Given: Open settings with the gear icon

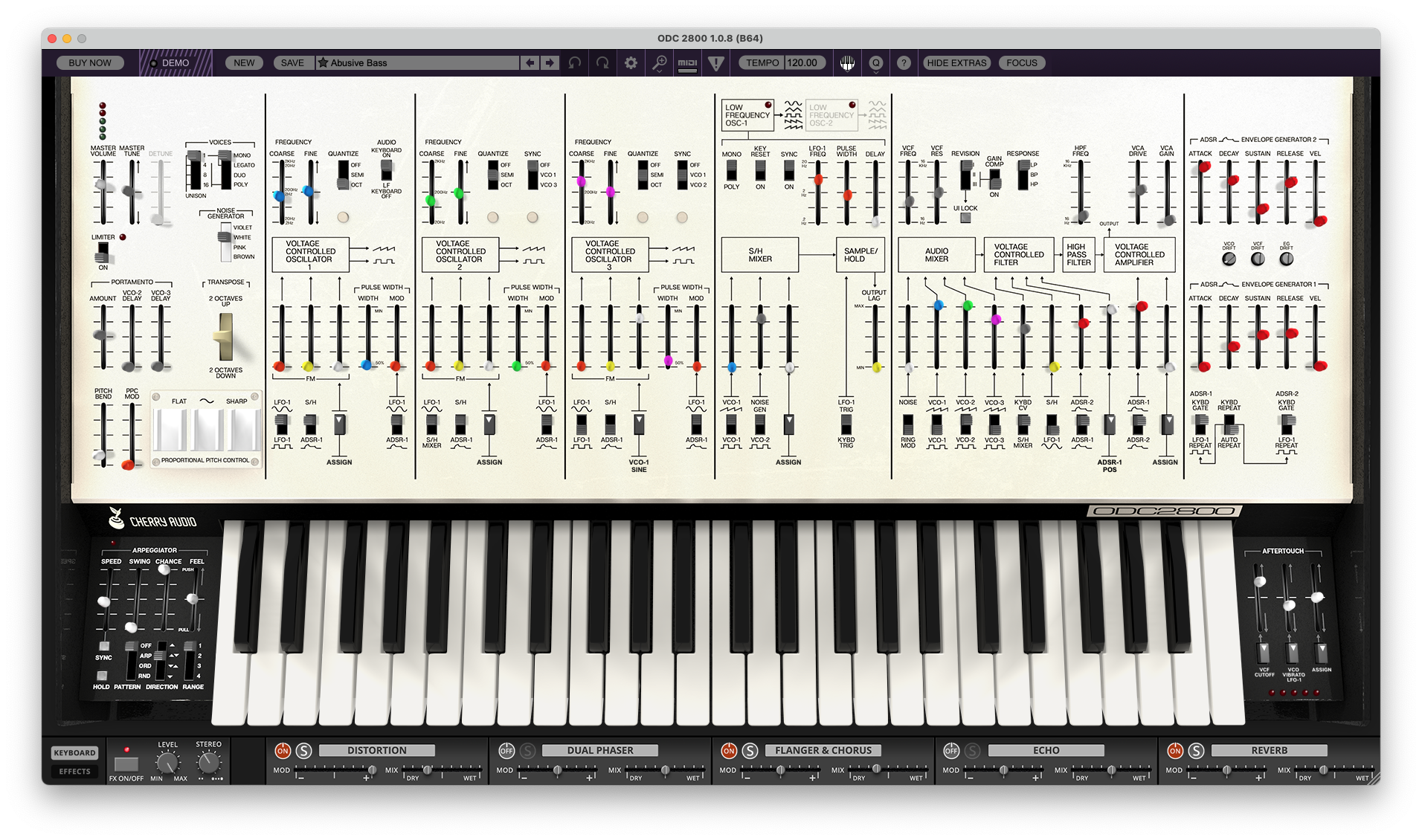Looking at the screenshot, I should pos(631,63).
